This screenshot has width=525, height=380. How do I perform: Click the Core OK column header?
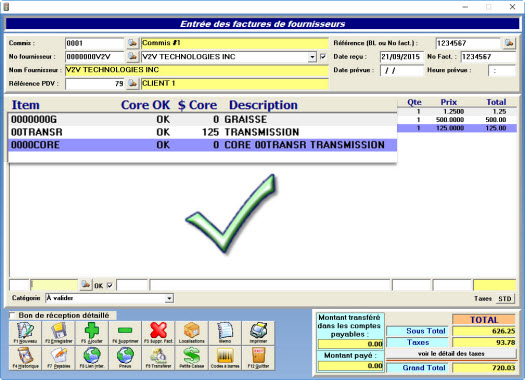tap(145, 105)
